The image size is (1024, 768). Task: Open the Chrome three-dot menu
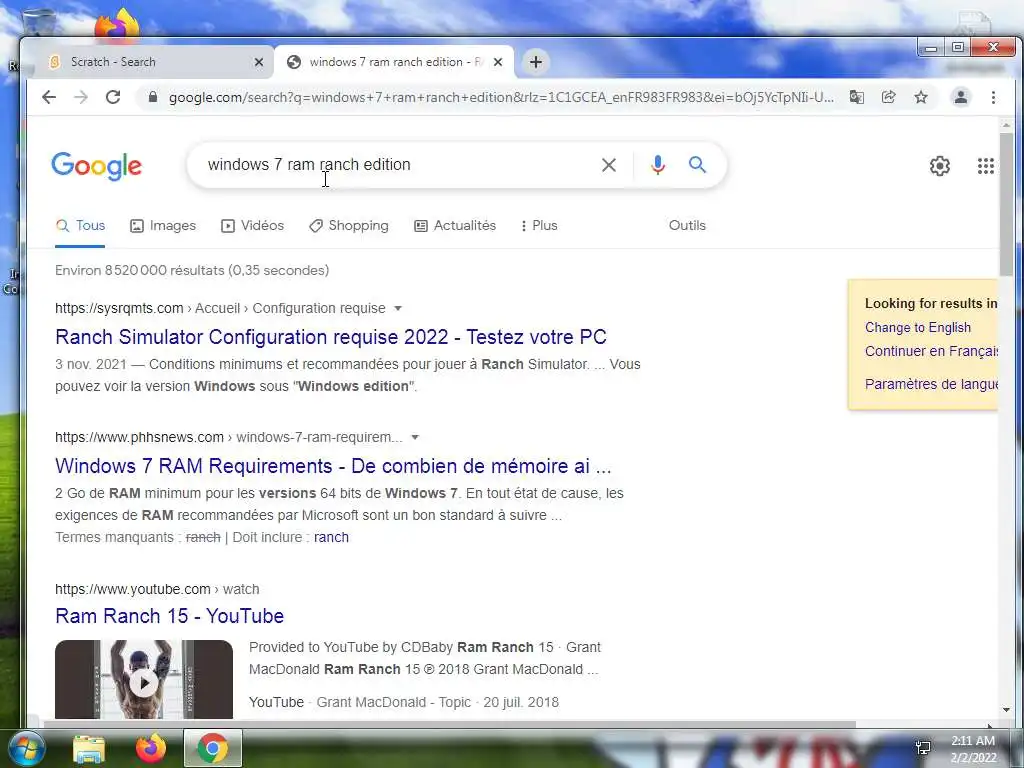[993, 97]
